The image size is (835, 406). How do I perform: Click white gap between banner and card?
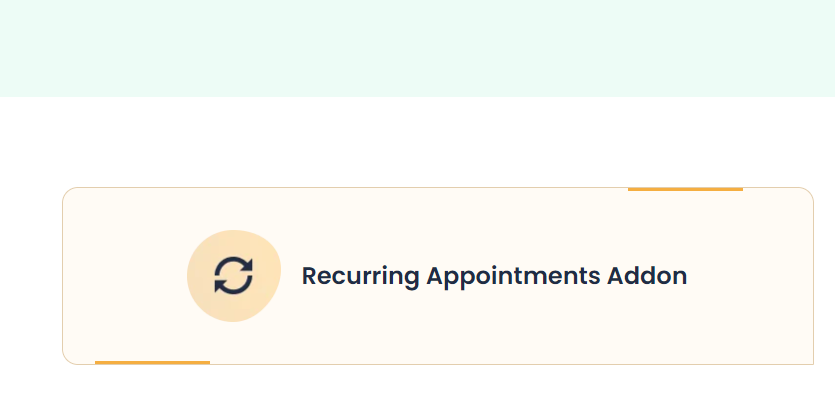click(x=418, y=142)
